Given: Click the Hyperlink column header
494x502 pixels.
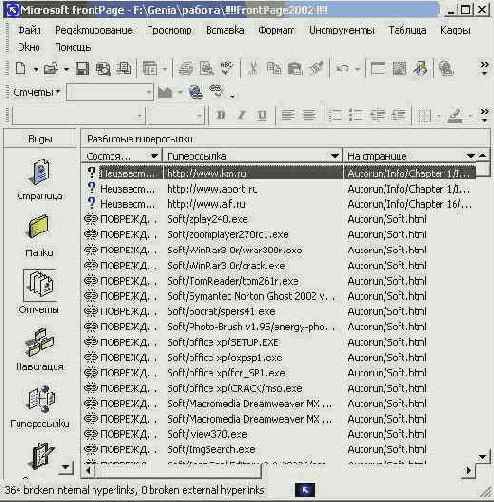Looking at the screenshot, I should tap(252, 156).
